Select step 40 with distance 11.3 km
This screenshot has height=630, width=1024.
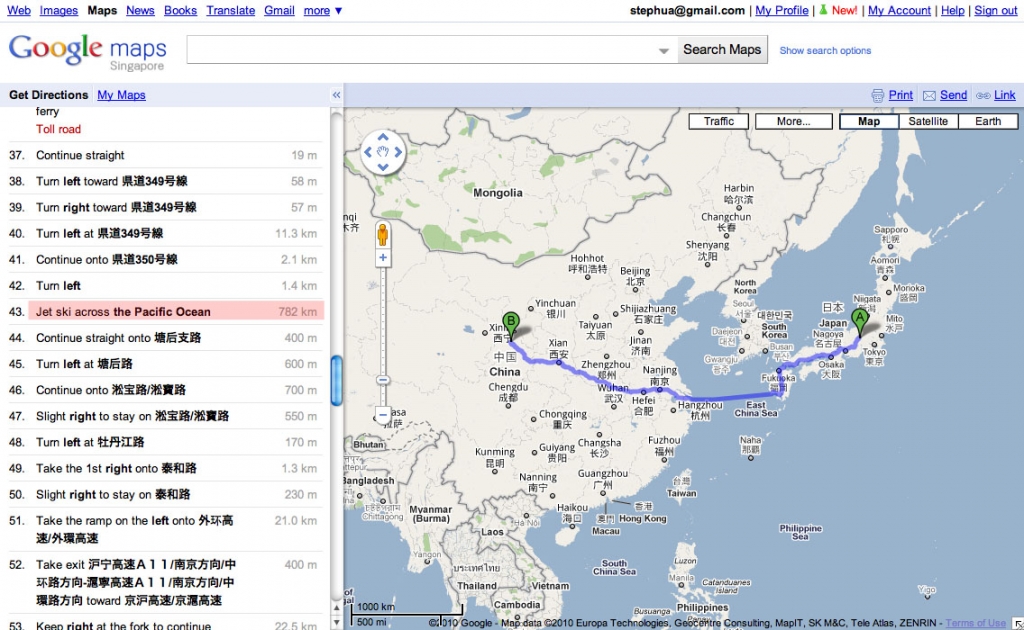click(x=166, y=234)
